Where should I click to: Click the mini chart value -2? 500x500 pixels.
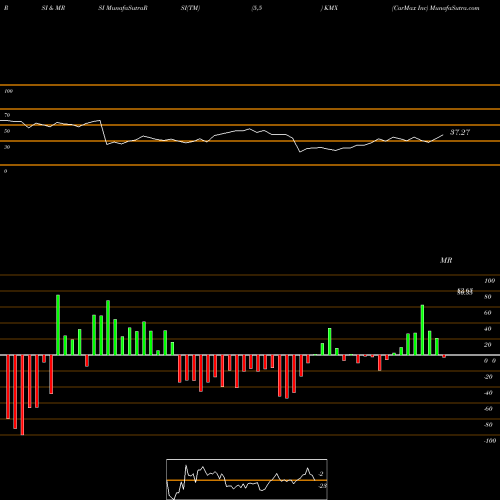[x=321, y=474]
